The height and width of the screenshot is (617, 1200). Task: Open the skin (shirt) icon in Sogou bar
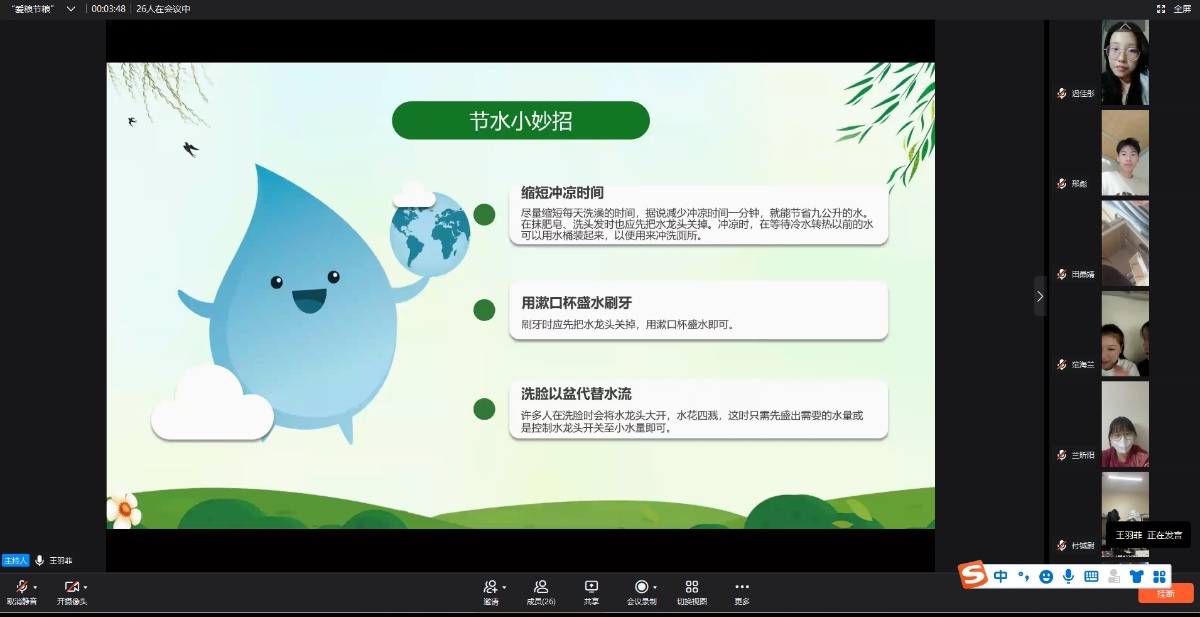(1136, 576)
